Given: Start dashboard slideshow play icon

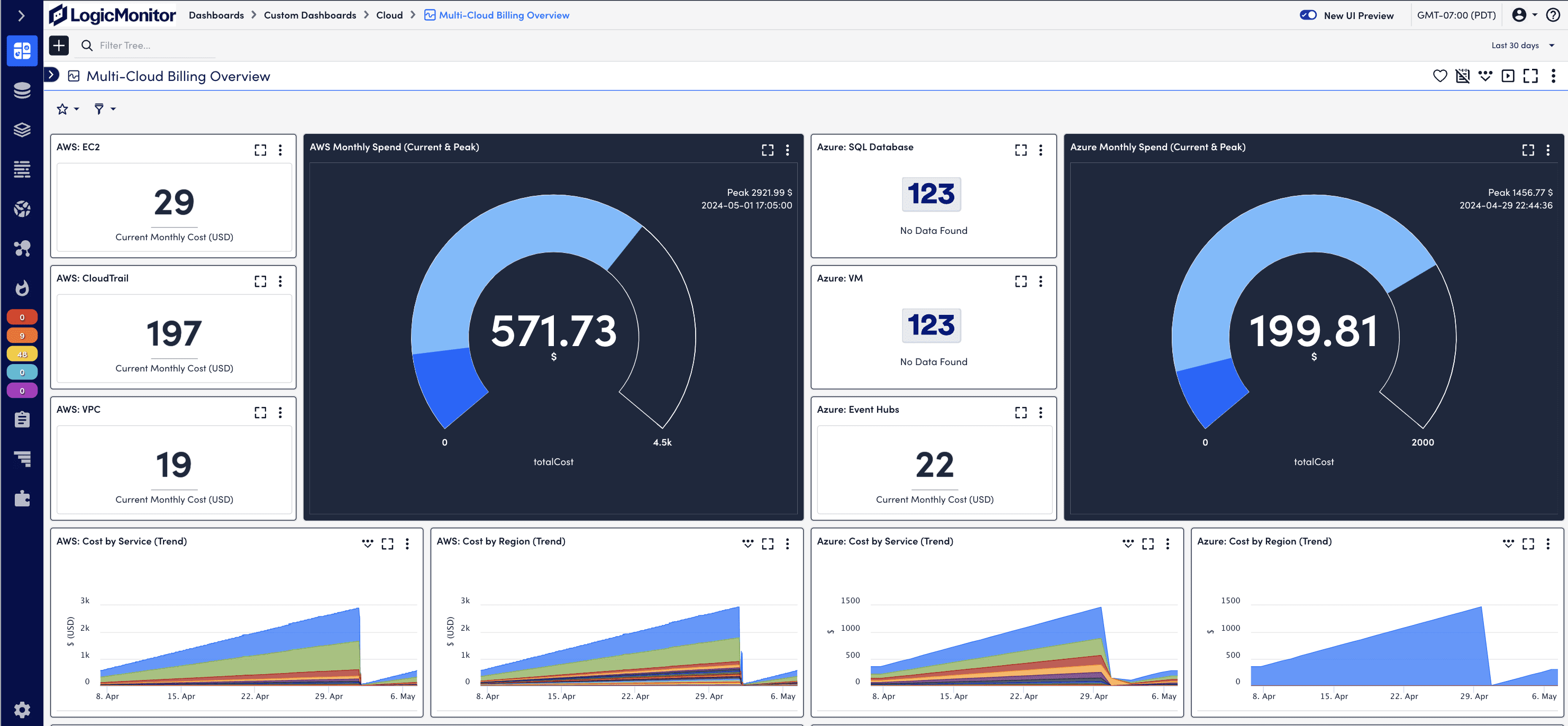Looking at the screenshot, I should [1508, 76].
